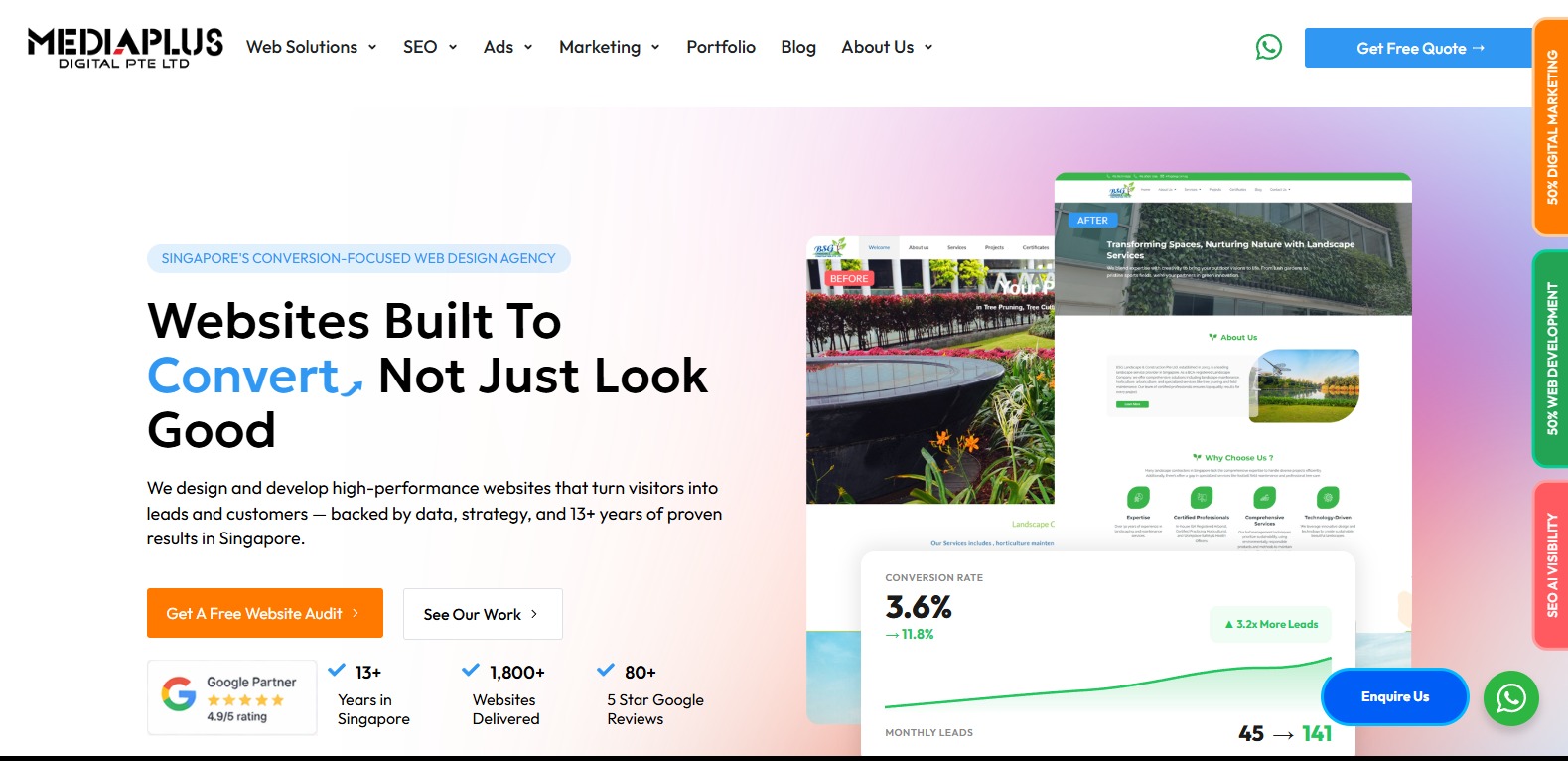Click the checkmark beside 1,800+ Websites

[x=471, y=670]
